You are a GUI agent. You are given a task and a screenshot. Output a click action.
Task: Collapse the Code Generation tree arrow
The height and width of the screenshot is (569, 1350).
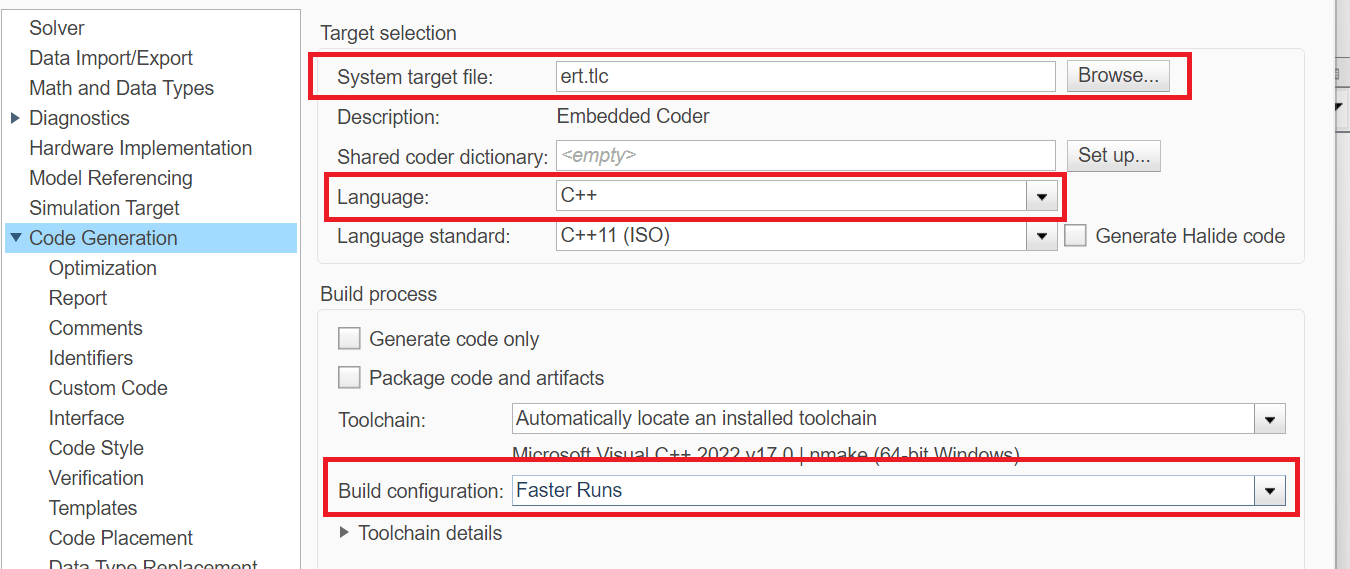point(15,238)
